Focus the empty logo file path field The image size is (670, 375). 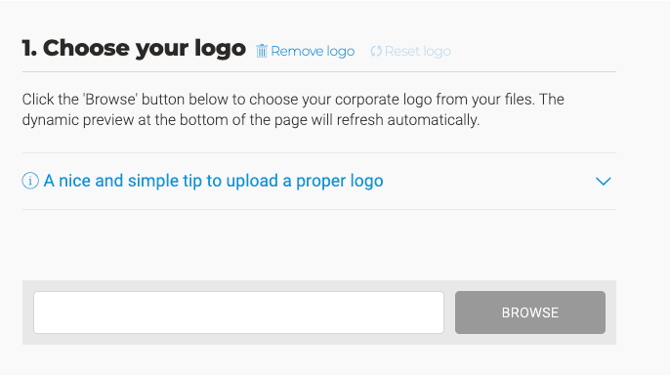coord(238,313)
